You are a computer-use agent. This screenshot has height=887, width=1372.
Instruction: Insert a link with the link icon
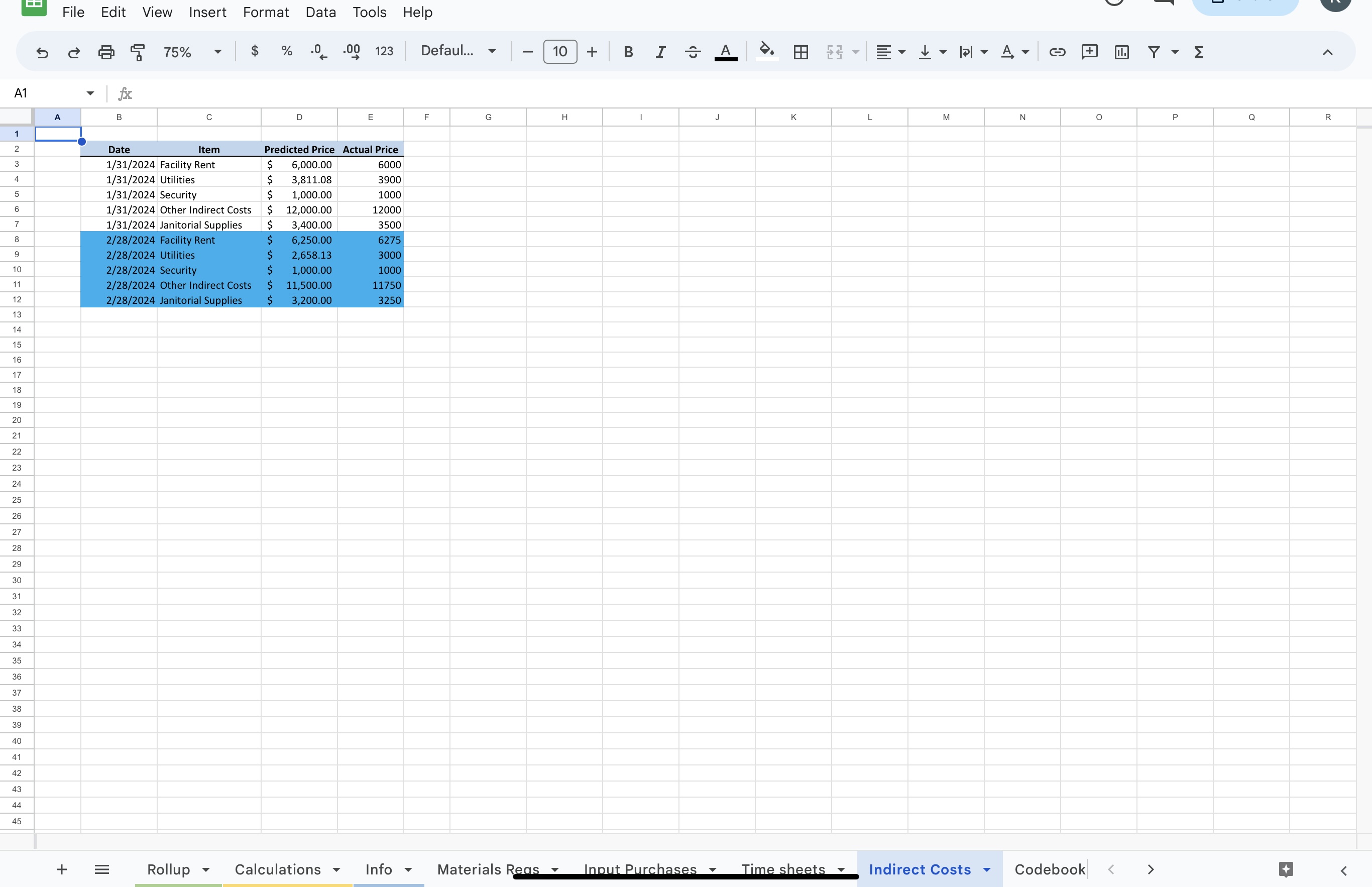[1057, 52]
